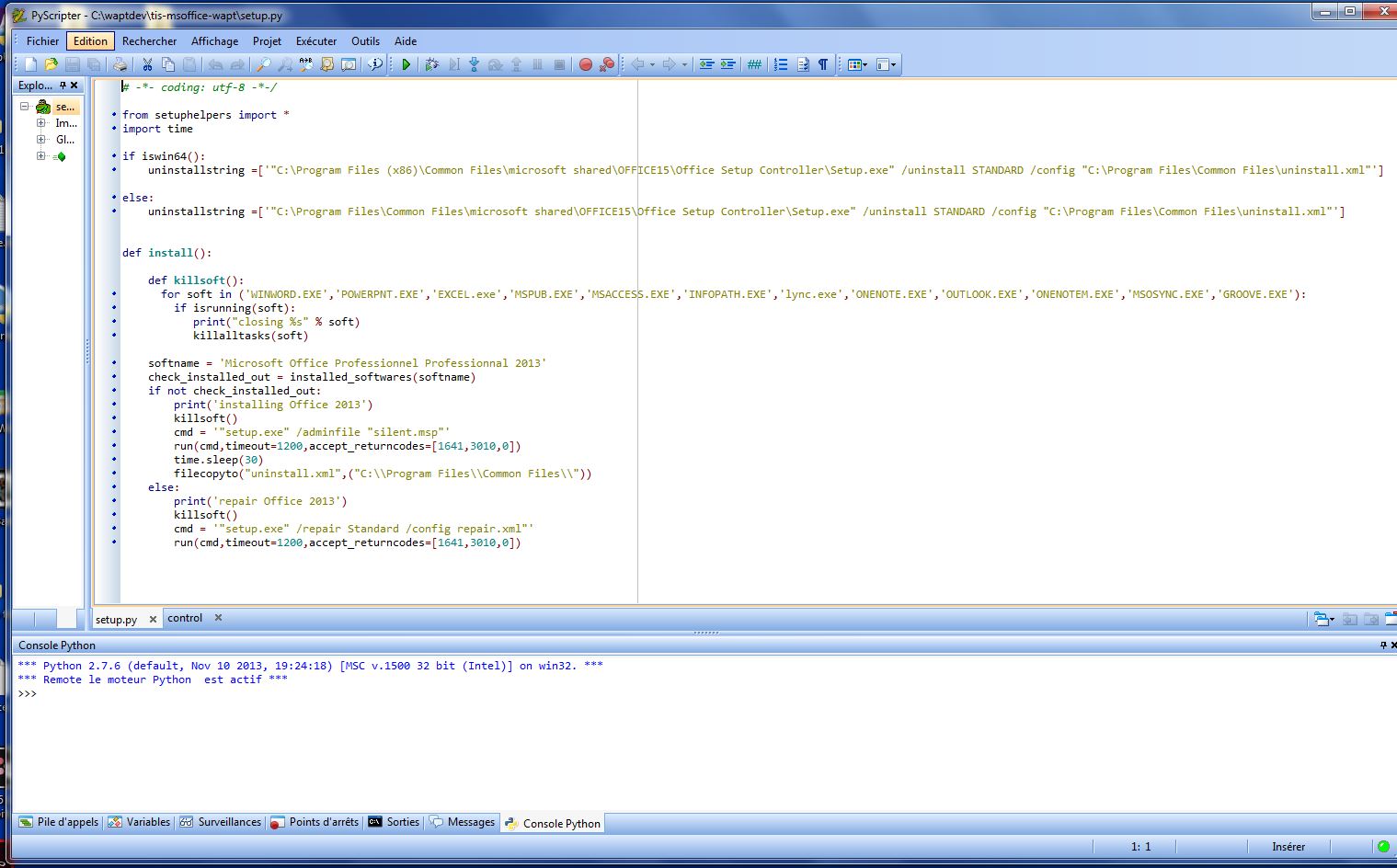The width and height of the screenshot is (1397, 868).
Task: Show the Surveillances panel
Action: tap(221, 822)
